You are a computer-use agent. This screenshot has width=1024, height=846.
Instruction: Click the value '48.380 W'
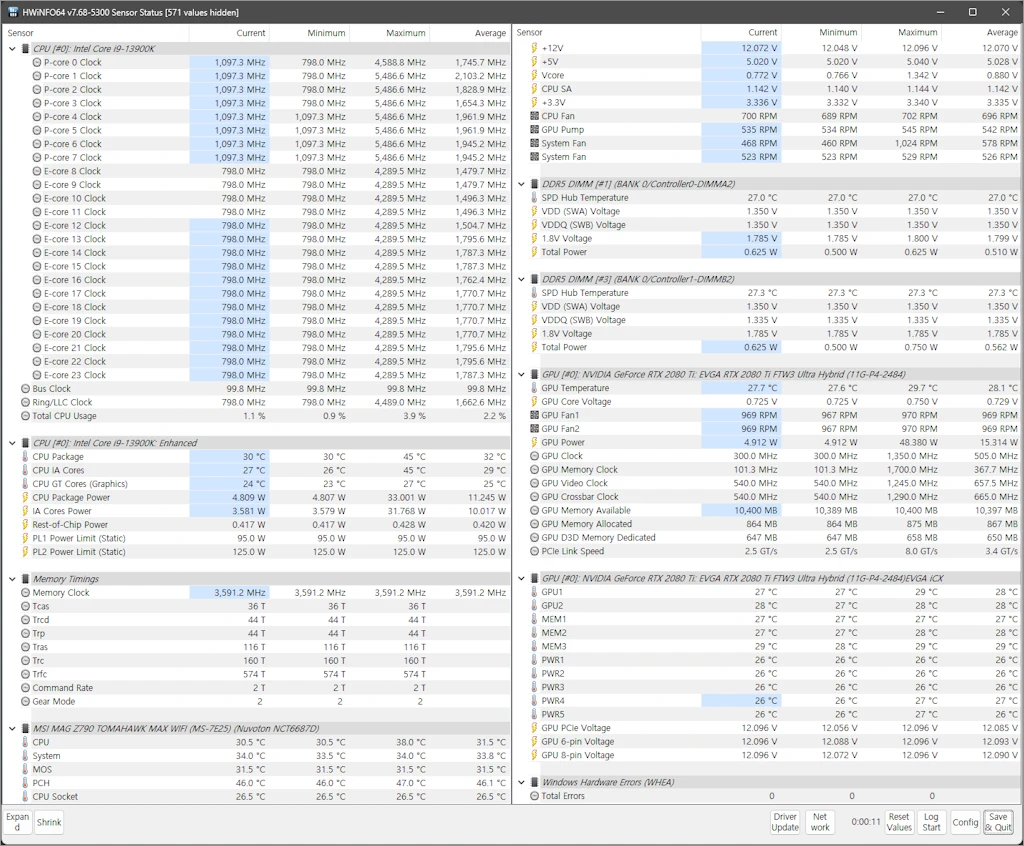click(x=918, y=442)
